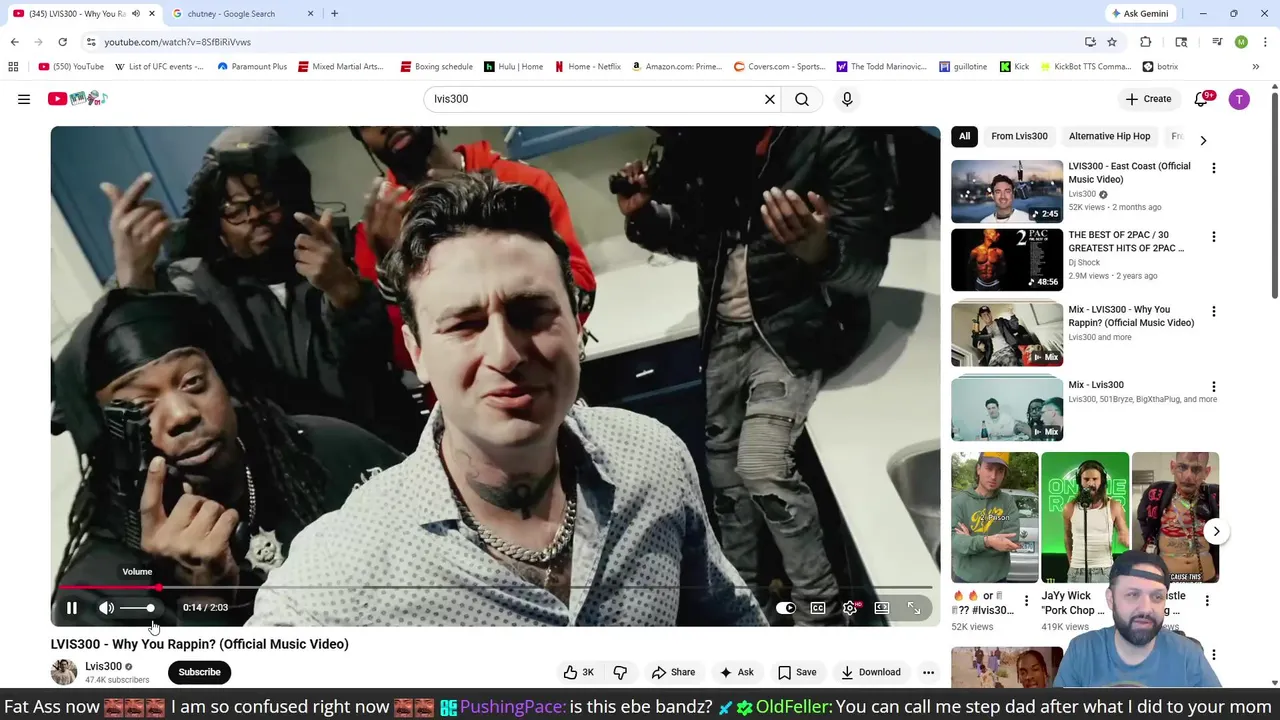Open the Kick bookmark

tap(1013, 67)
